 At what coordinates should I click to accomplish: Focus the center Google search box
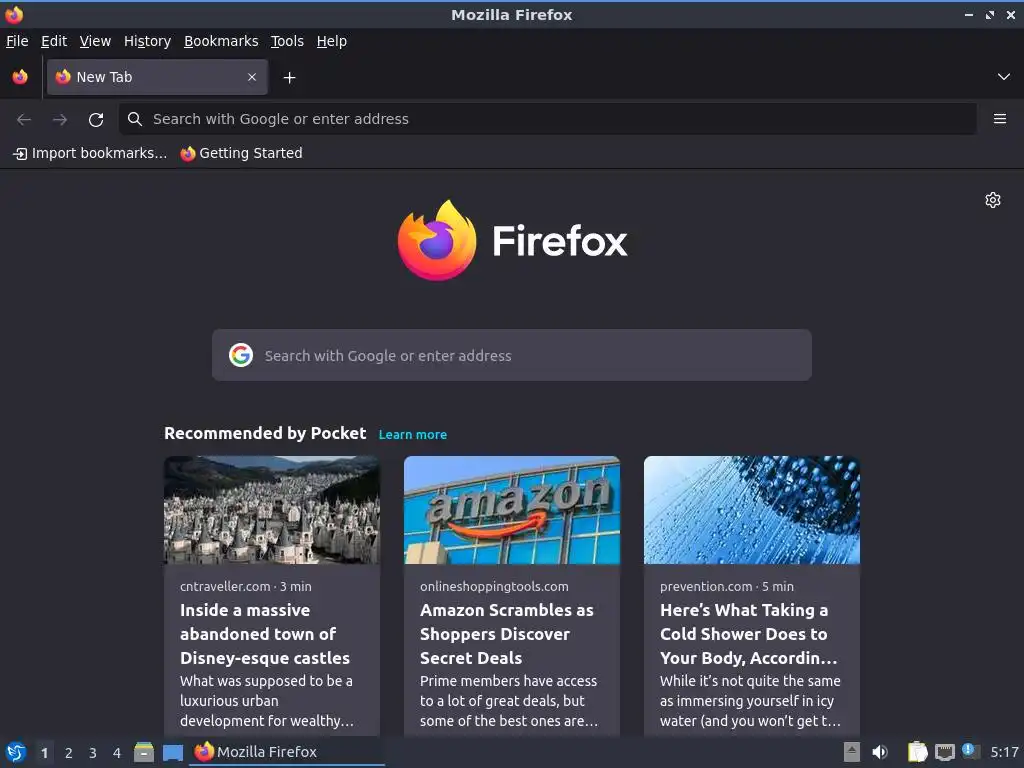511,355
